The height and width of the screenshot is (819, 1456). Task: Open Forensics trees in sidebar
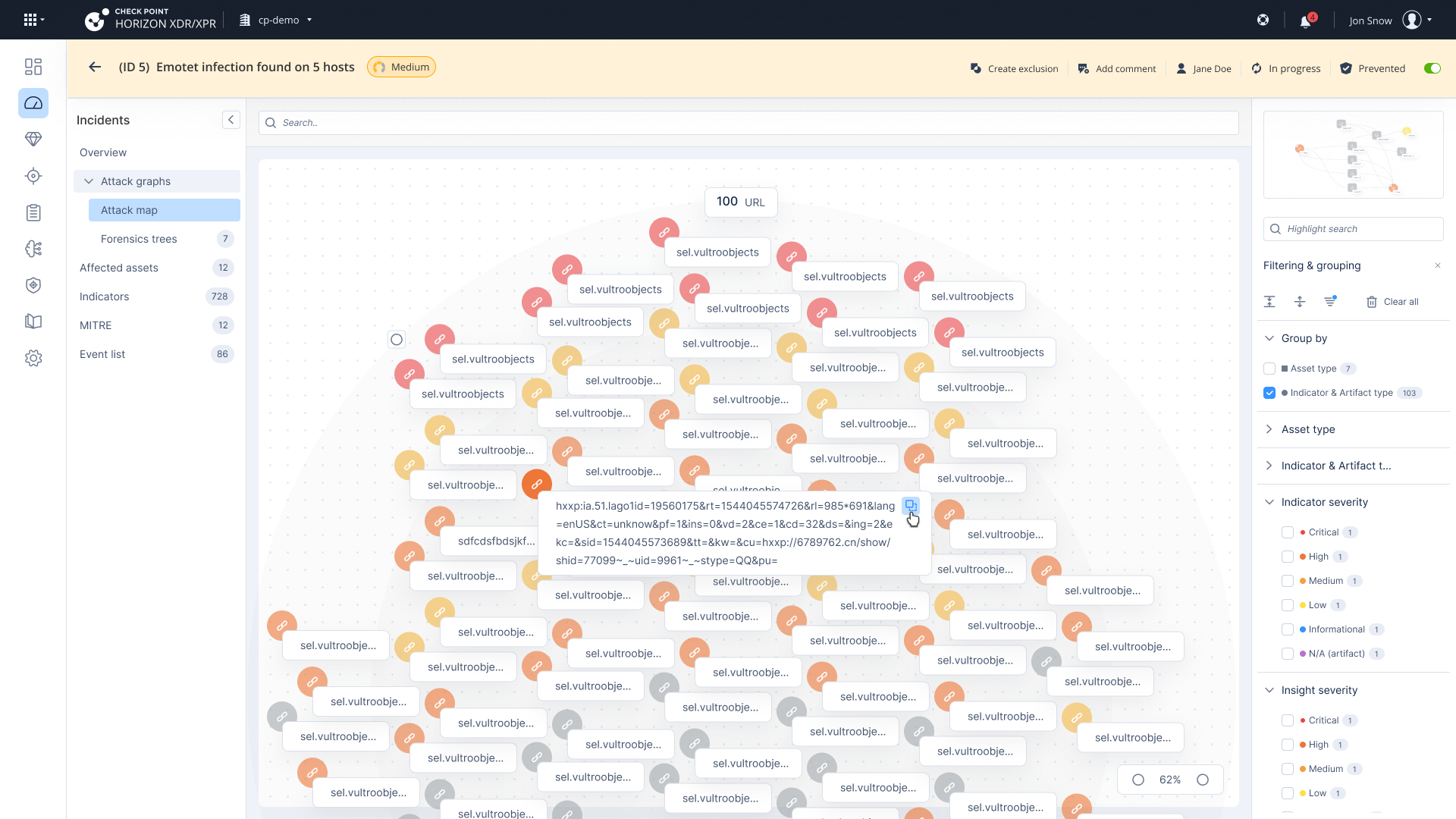[139, 239]
